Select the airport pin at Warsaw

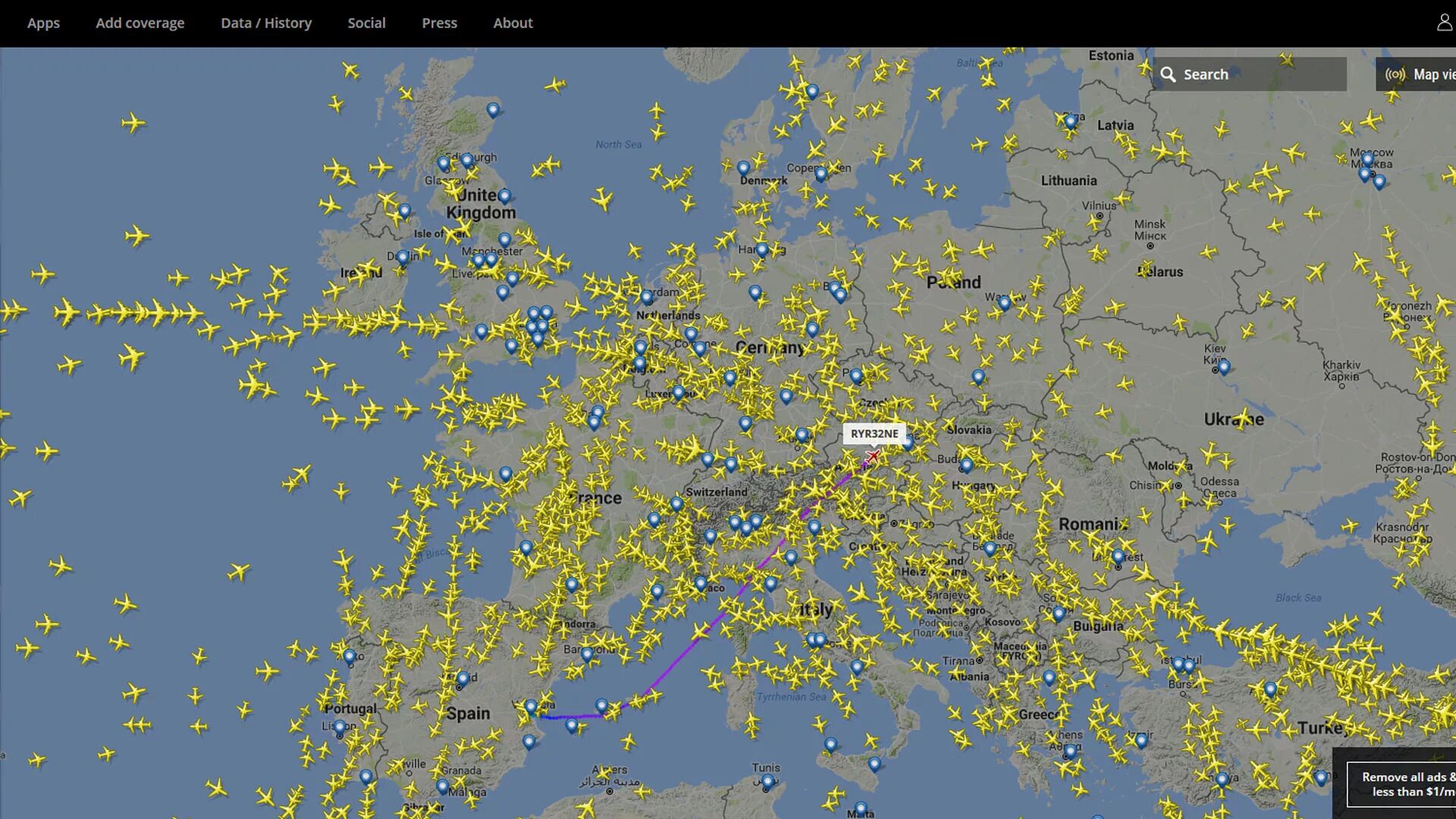click(1004, 303)
